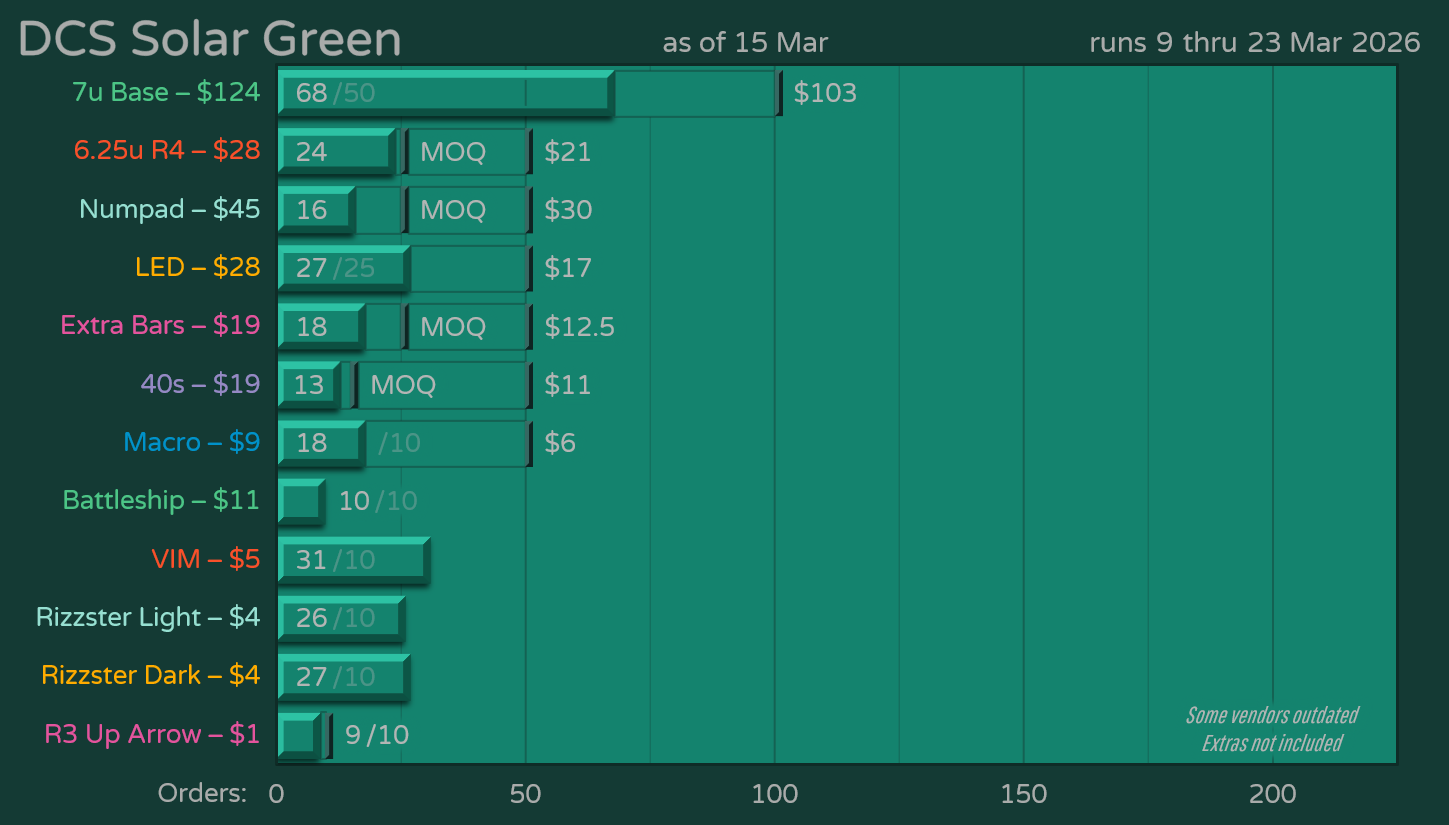This screenshot has height=825, width=1449.
Task: Click the $6 price in Macro row
Action: pyautogui.click(x=560, y=443)
